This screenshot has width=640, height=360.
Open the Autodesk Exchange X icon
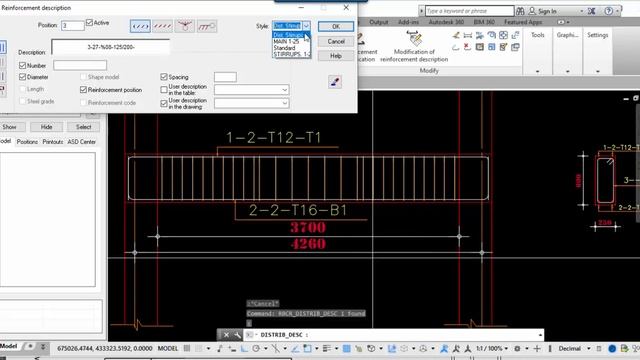click(x=591, y=11)
